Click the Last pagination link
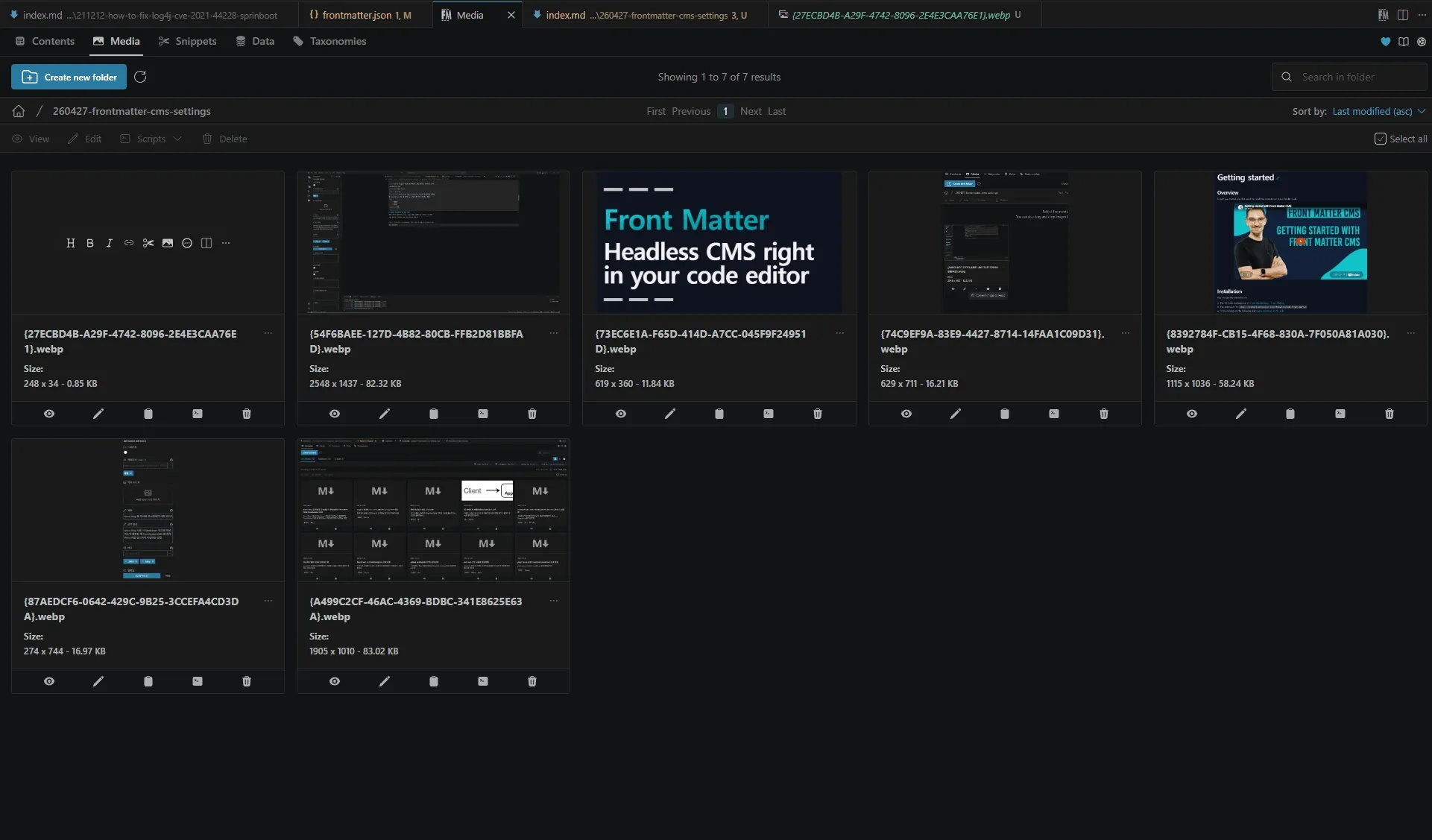The image size is (1432, 840). (x=777, y=111)
